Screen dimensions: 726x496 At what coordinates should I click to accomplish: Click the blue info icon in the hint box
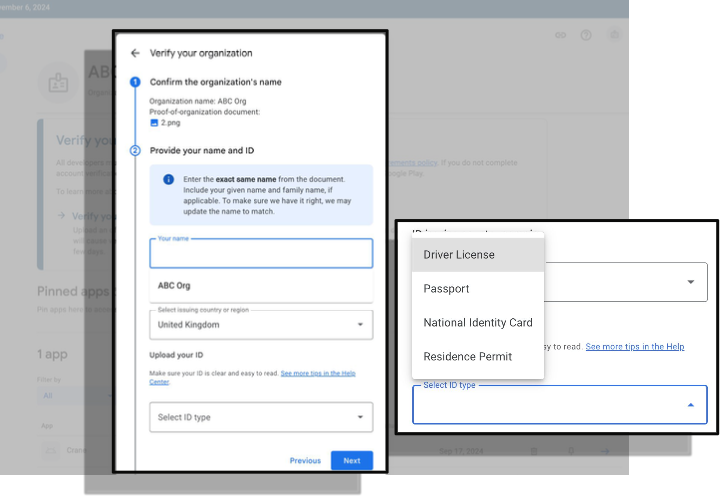click(169, 179)
